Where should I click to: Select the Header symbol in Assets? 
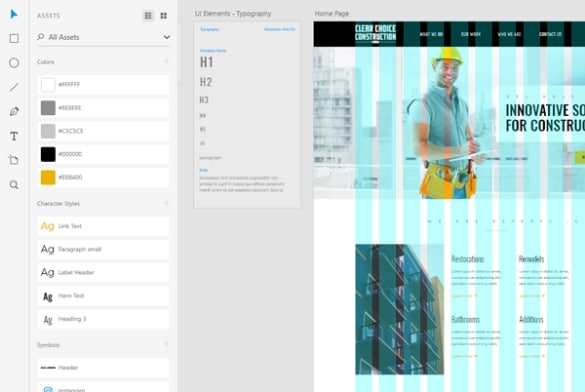click(x=103, y=368)
